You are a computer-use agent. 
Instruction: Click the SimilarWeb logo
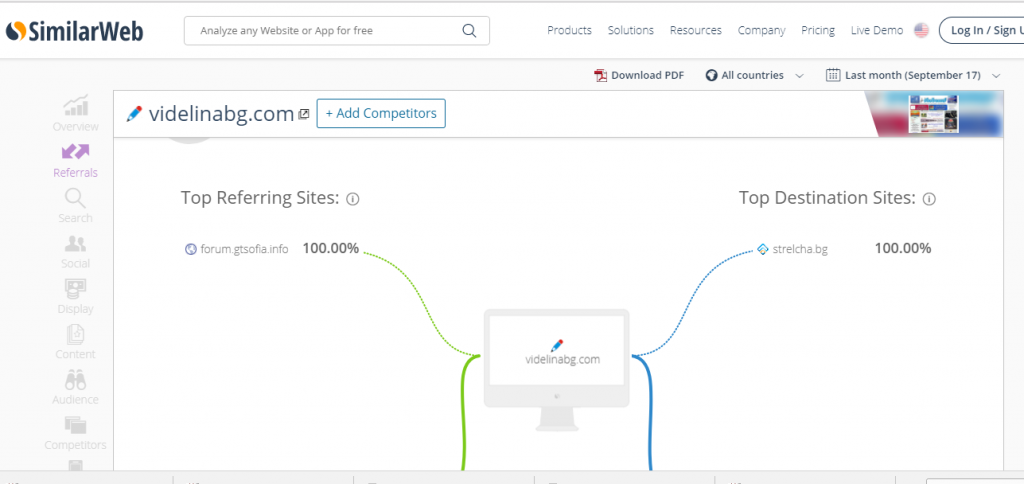point(74,31)
